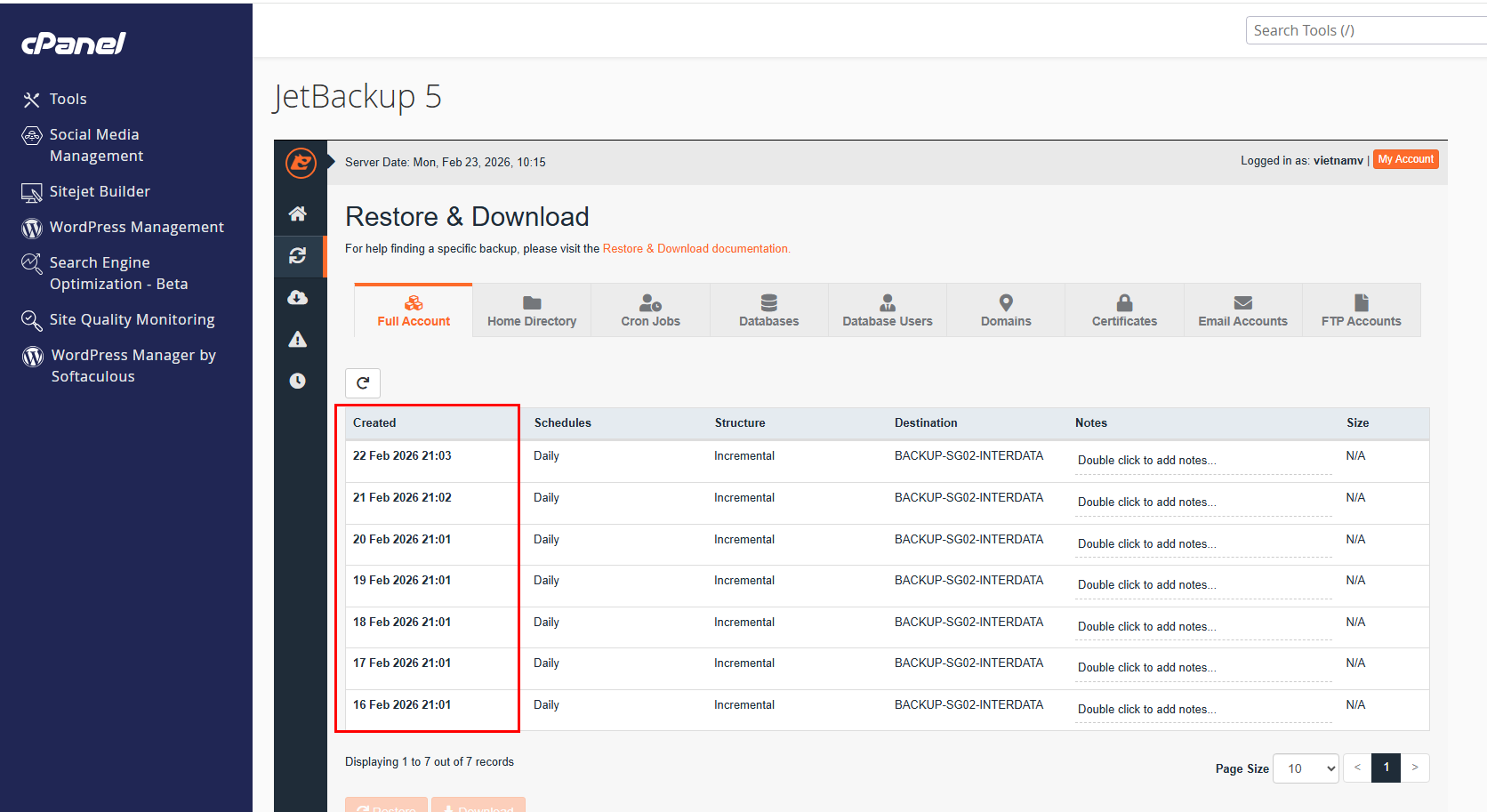Open Restore & Download documentation link
The height and width of the screenshot is (812, 1487).
(695, 249)
